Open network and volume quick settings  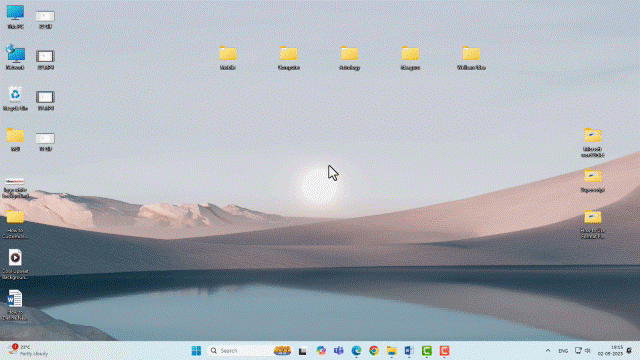[583, 351]
